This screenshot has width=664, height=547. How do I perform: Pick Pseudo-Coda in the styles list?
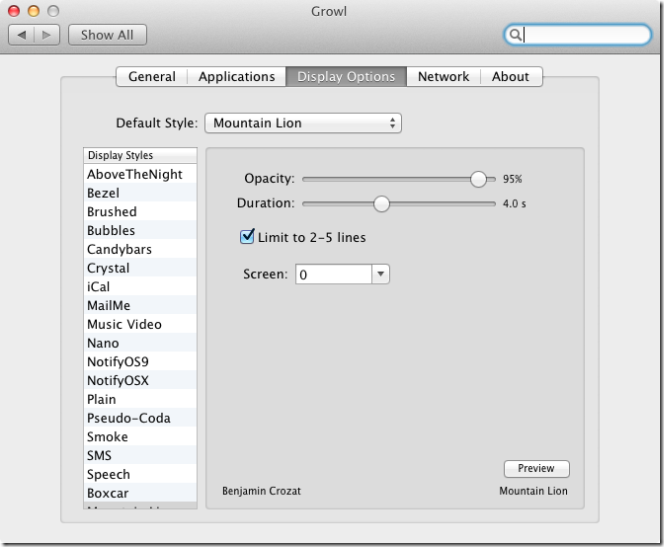[x=140, y=418]
